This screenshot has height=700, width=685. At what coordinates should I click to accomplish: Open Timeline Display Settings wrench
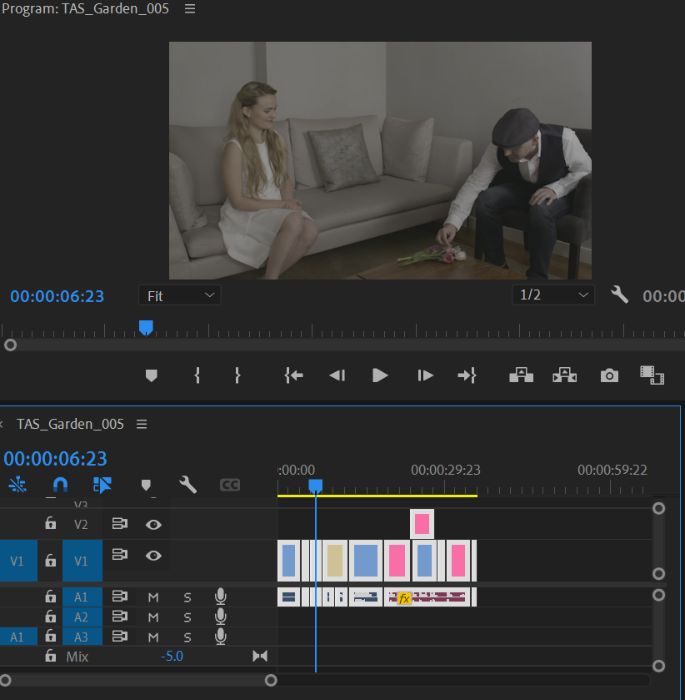pyautogui.click(x=188, y=484)
